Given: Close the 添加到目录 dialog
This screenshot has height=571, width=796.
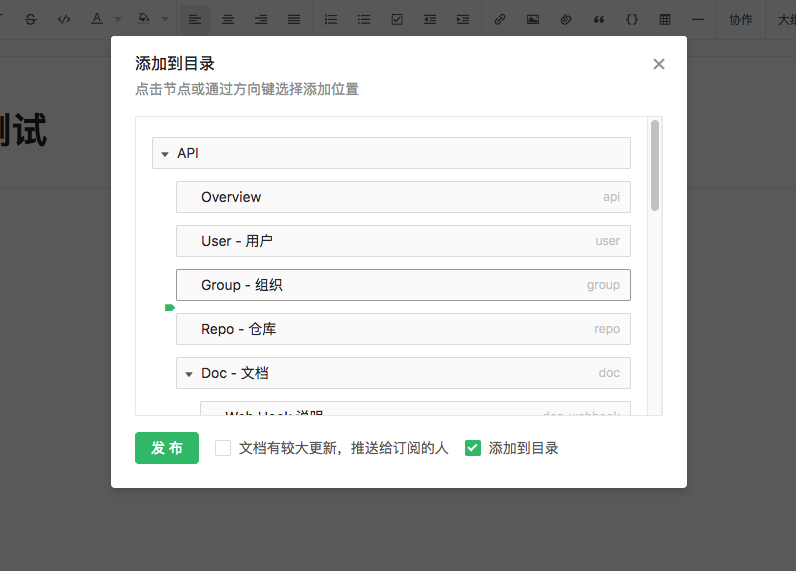Looking at the screenshot, I should click(658, 64).
